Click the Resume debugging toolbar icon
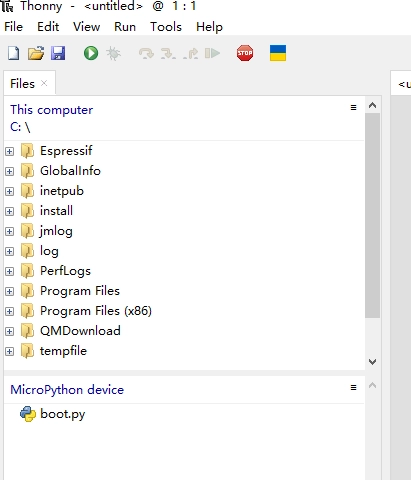411x480 pixels. [212, 53]
